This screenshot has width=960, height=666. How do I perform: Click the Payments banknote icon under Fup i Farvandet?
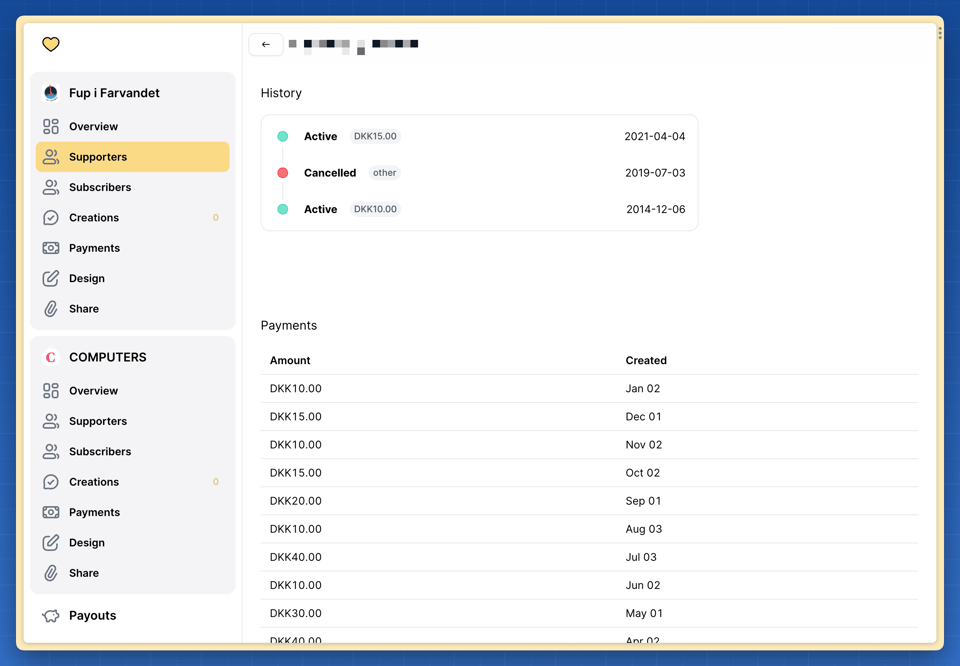(x=51, y=248)
